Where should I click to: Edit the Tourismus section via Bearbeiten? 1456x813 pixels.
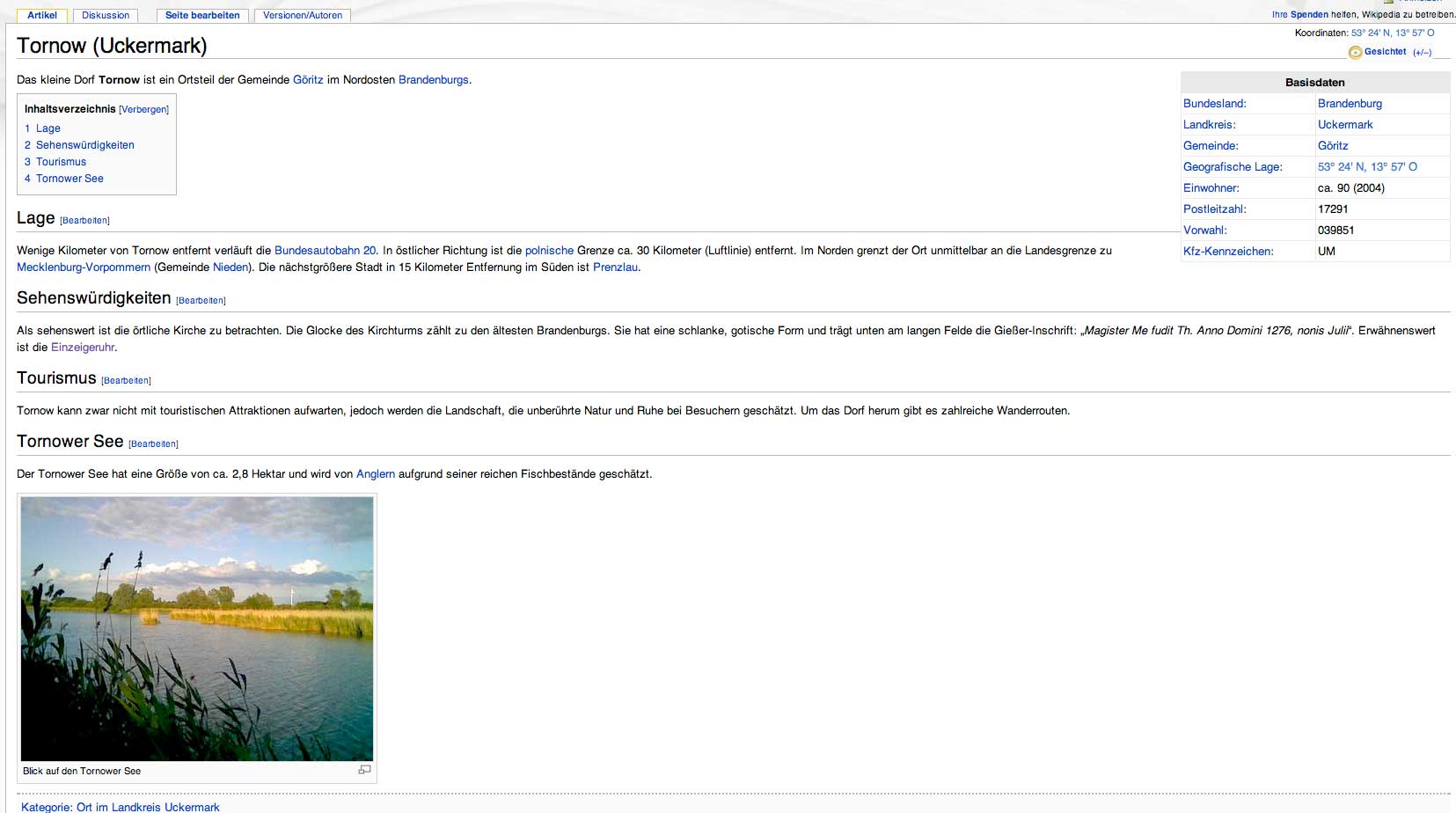[127, 381]
